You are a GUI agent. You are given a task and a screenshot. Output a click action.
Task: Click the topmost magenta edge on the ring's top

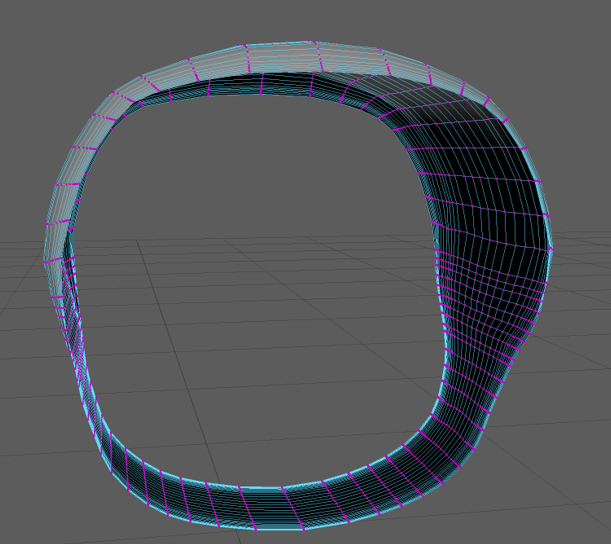tap(311, 45)
